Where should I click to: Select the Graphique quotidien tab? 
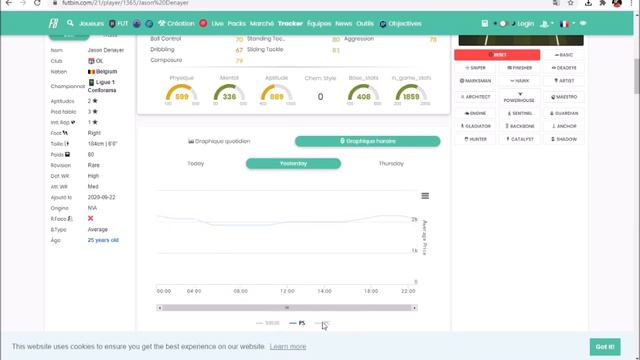(219, 141)
